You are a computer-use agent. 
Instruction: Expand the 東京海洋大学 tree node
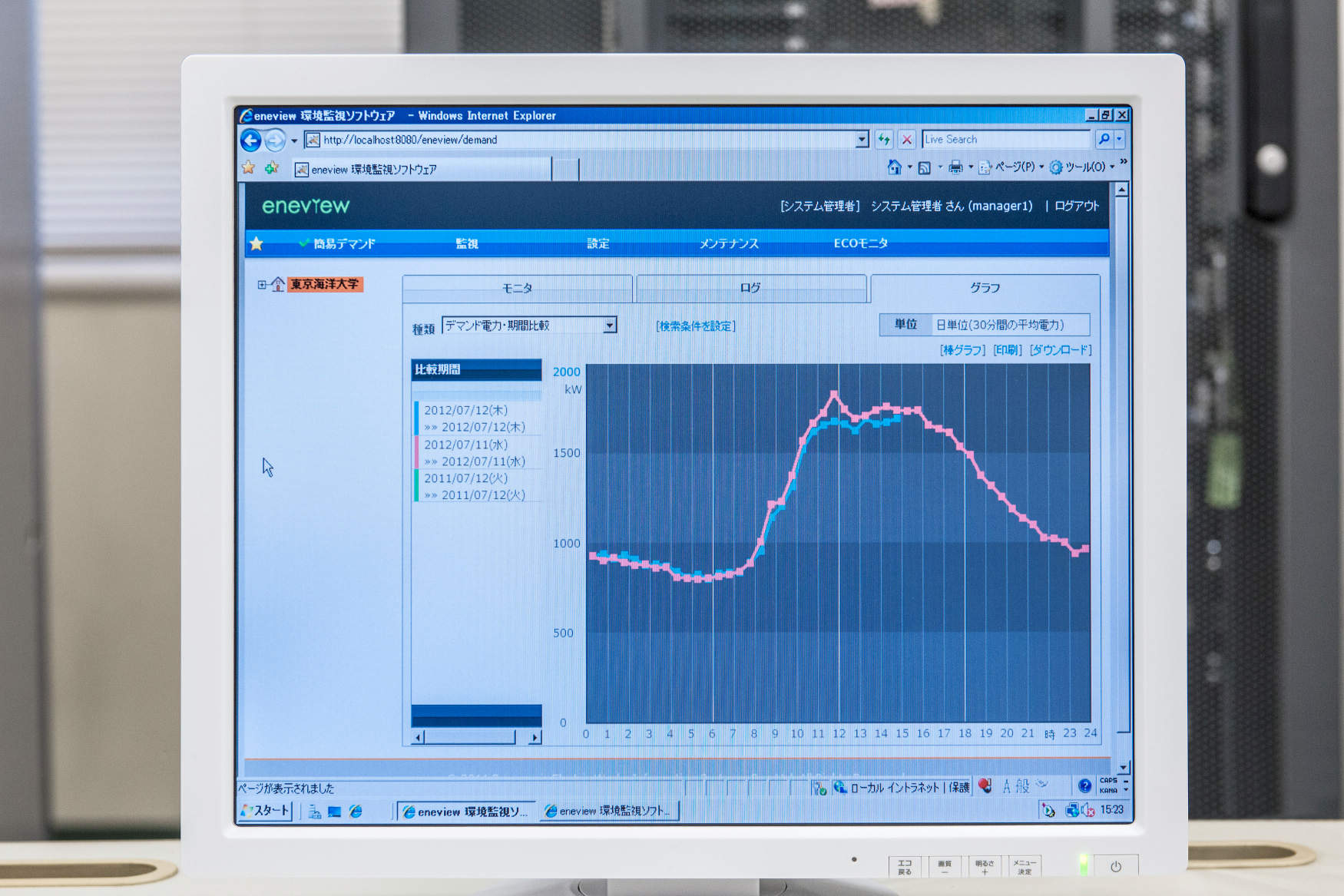point(262,285)
